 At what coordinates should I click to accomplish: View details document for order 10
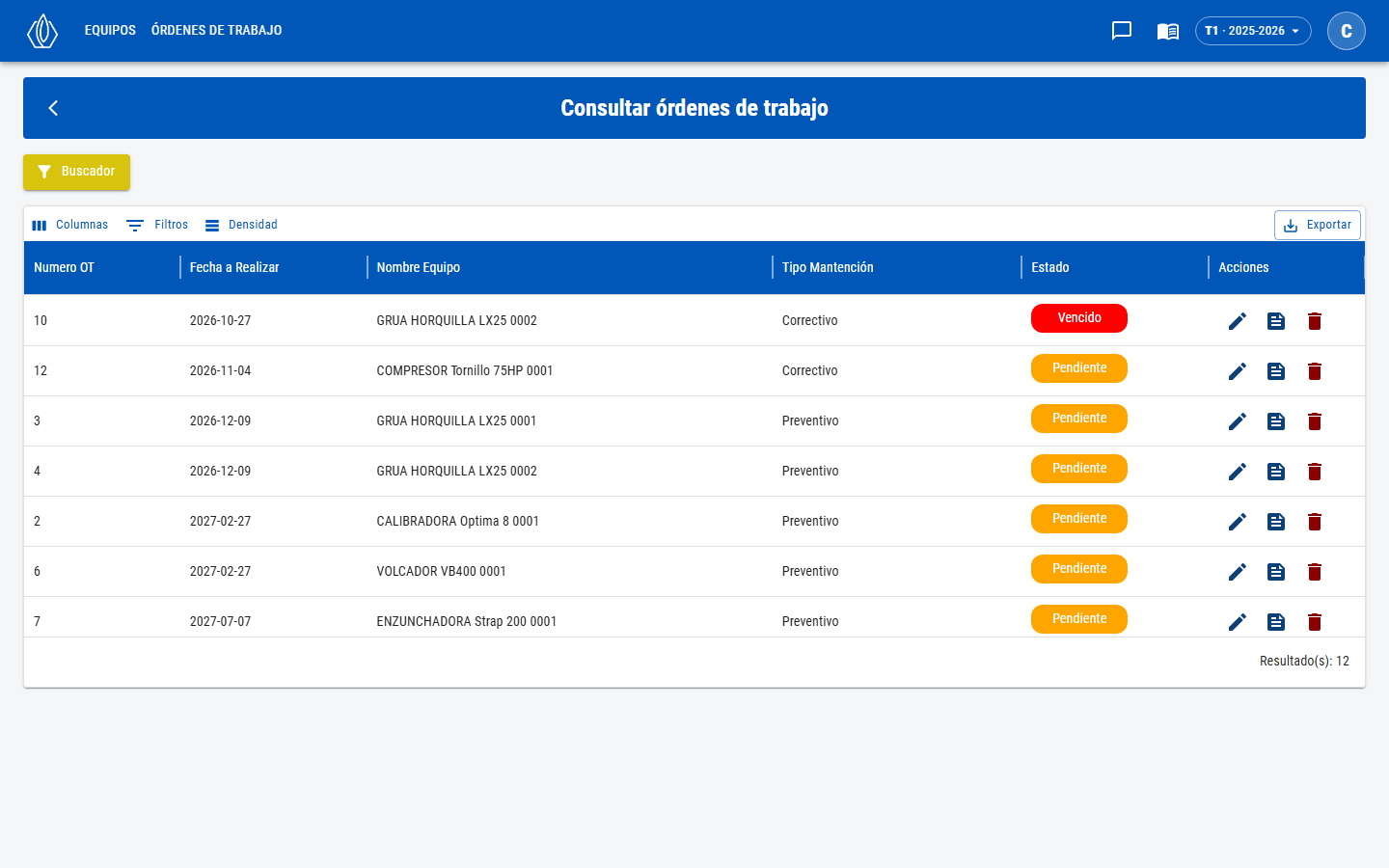(1276, 321)
